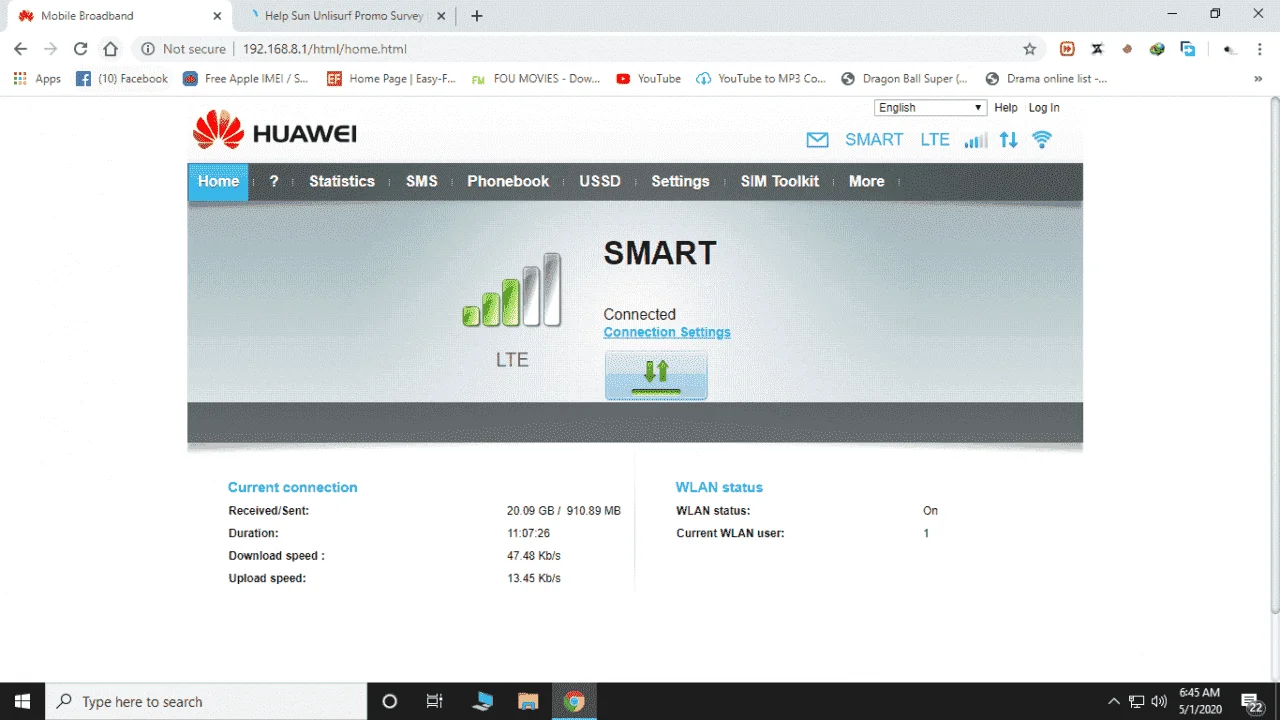Open the Drama online list bookmark

(1046, 79)
